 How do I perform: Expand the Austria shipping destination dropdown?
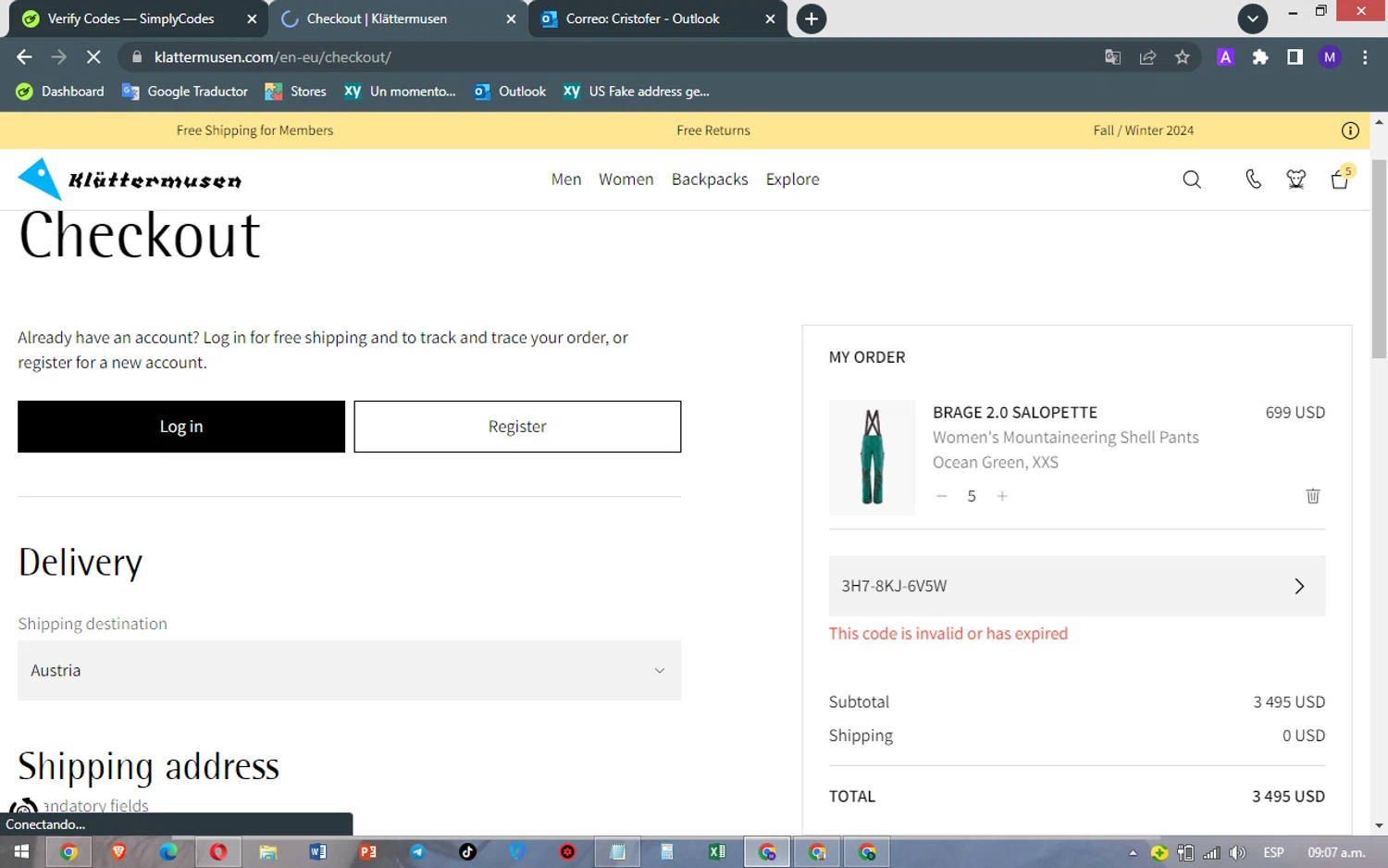tap(350, 671)
